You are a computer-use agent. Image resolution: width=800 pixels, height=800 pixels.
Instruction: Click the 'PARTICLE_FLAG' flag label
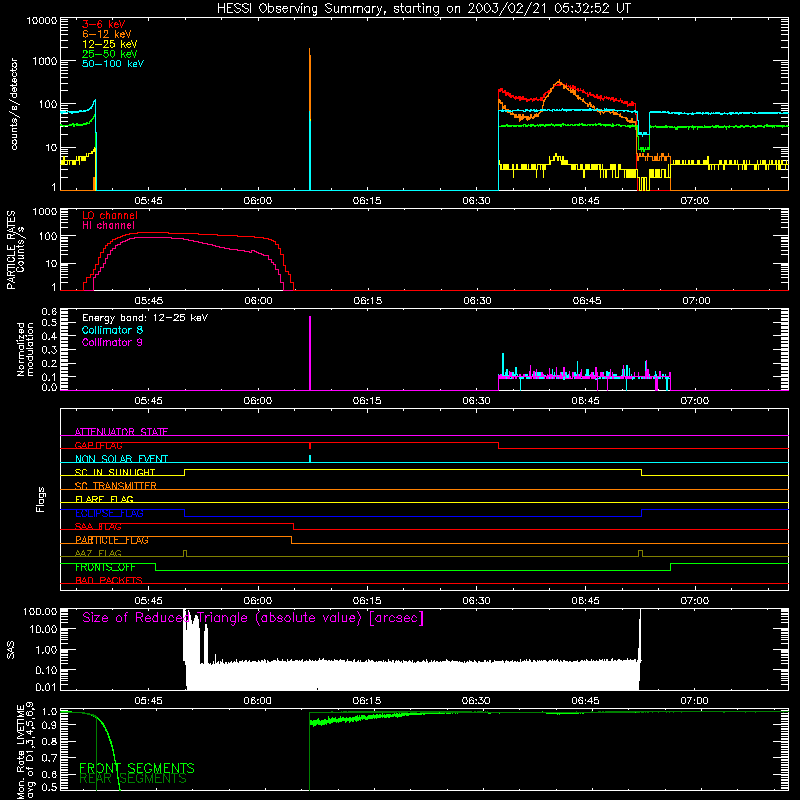tap(112, 540)
